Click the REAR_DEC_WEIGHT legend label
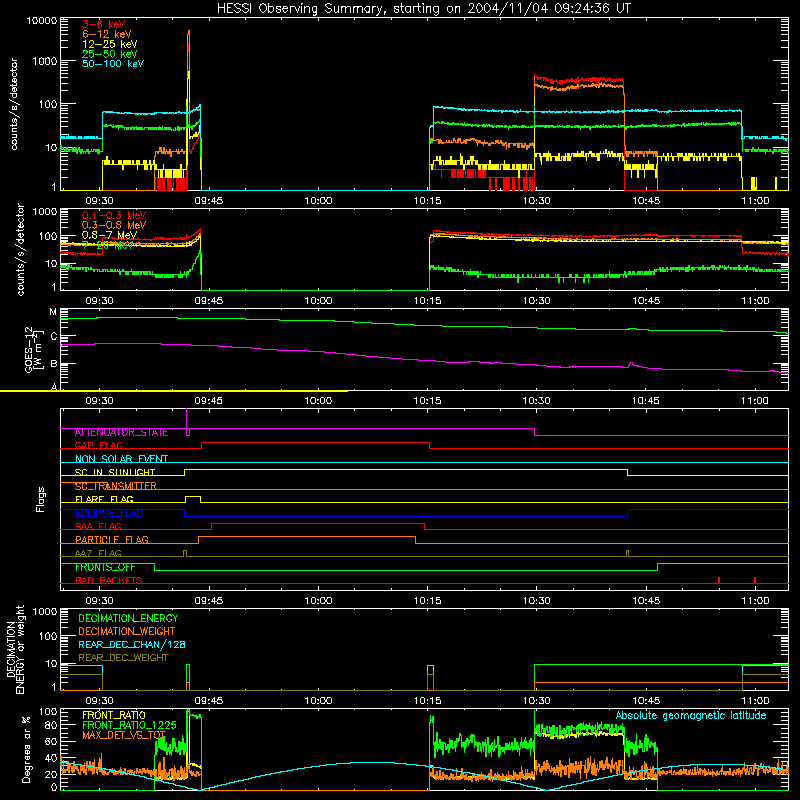 [x=123, y=658]
